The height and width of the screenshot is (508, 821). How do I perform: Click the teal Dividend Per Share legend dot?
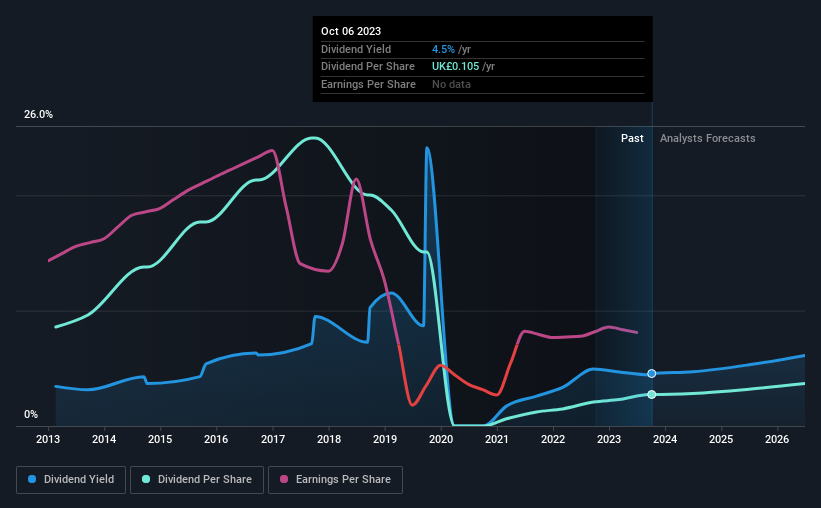point(147,480)
